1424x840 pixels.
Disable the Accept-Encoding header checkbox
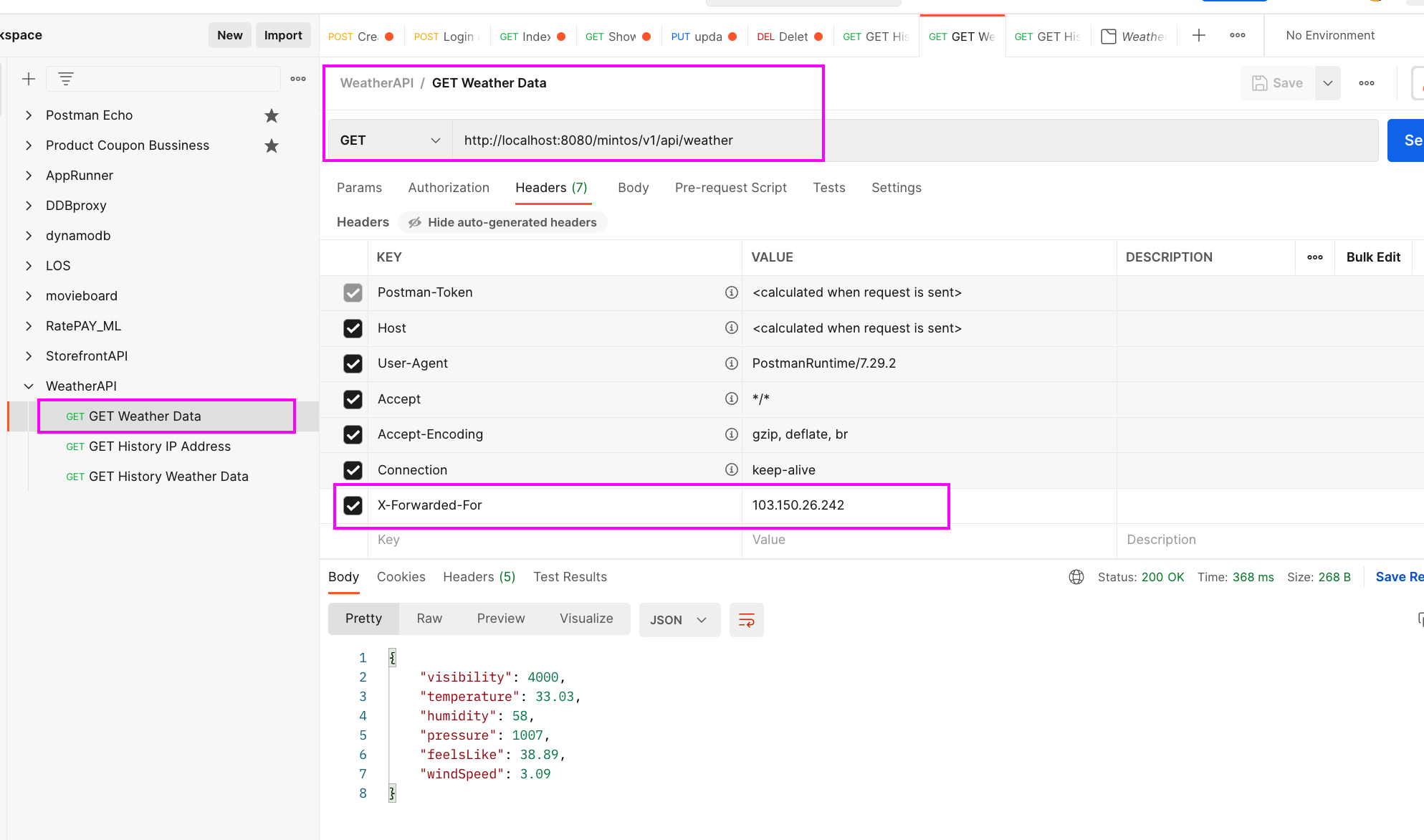pos(353,434)
